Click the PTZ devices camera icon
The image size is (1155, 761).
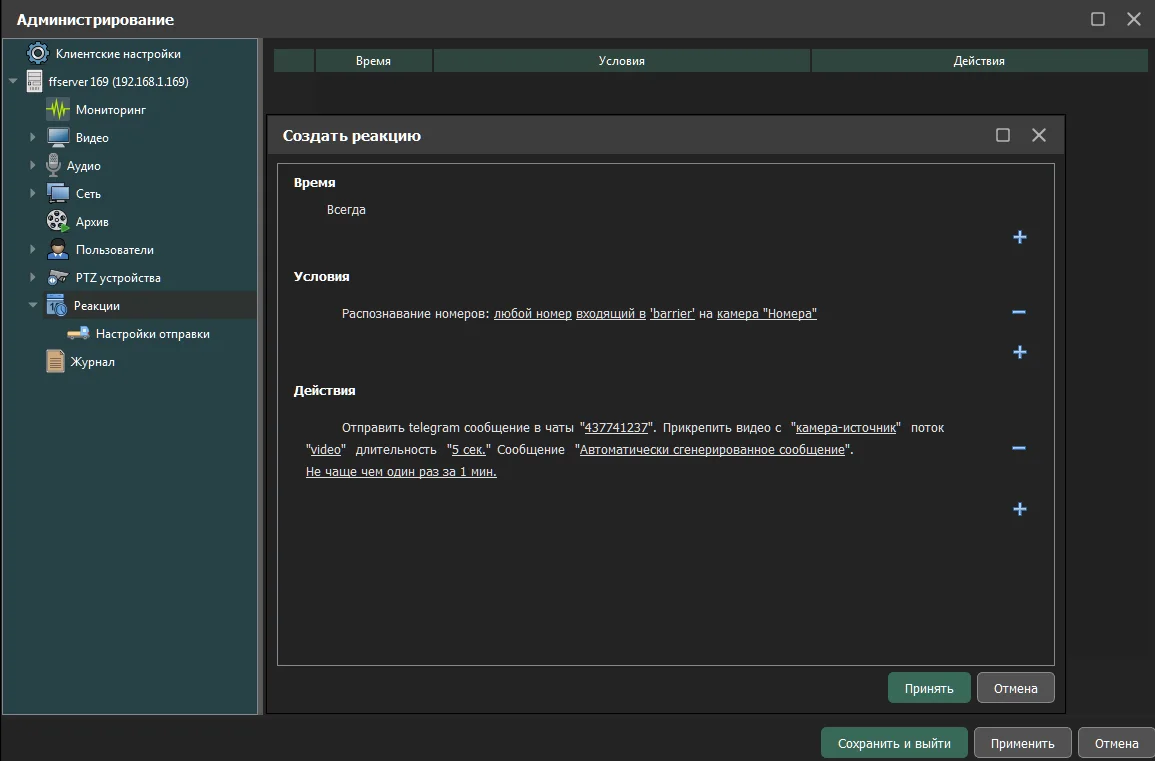pos(58,278)
